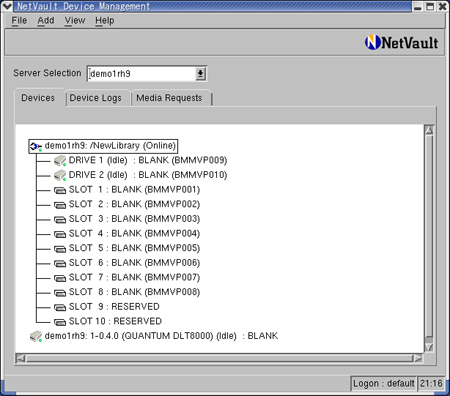Select 'SLOT 3 : BLANK (BMMVP003)' row
This screenshot has height=396, width=450.
(127, 219)
